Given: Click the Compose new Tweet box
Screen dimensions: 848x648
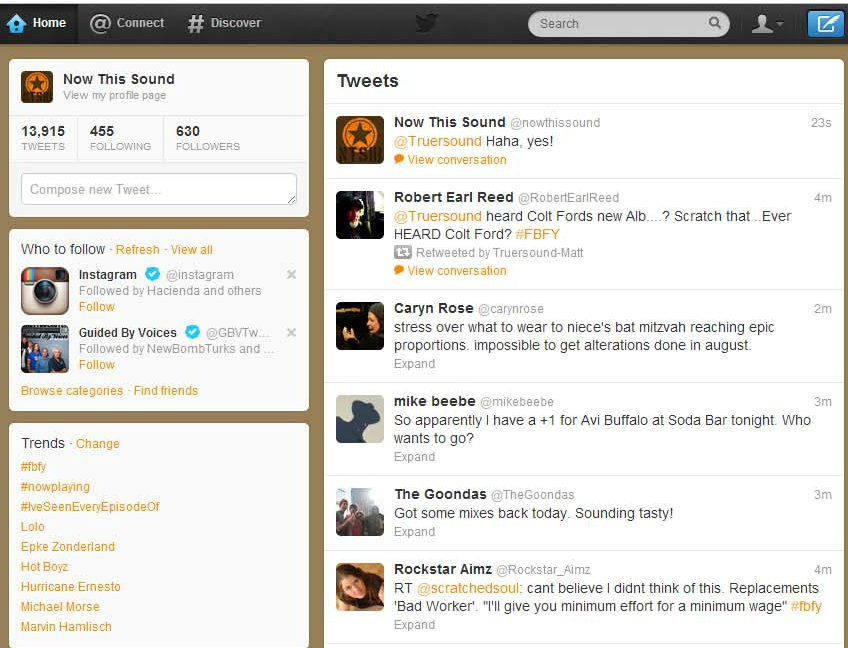Looking at the screenshot, I should point(159,189).
